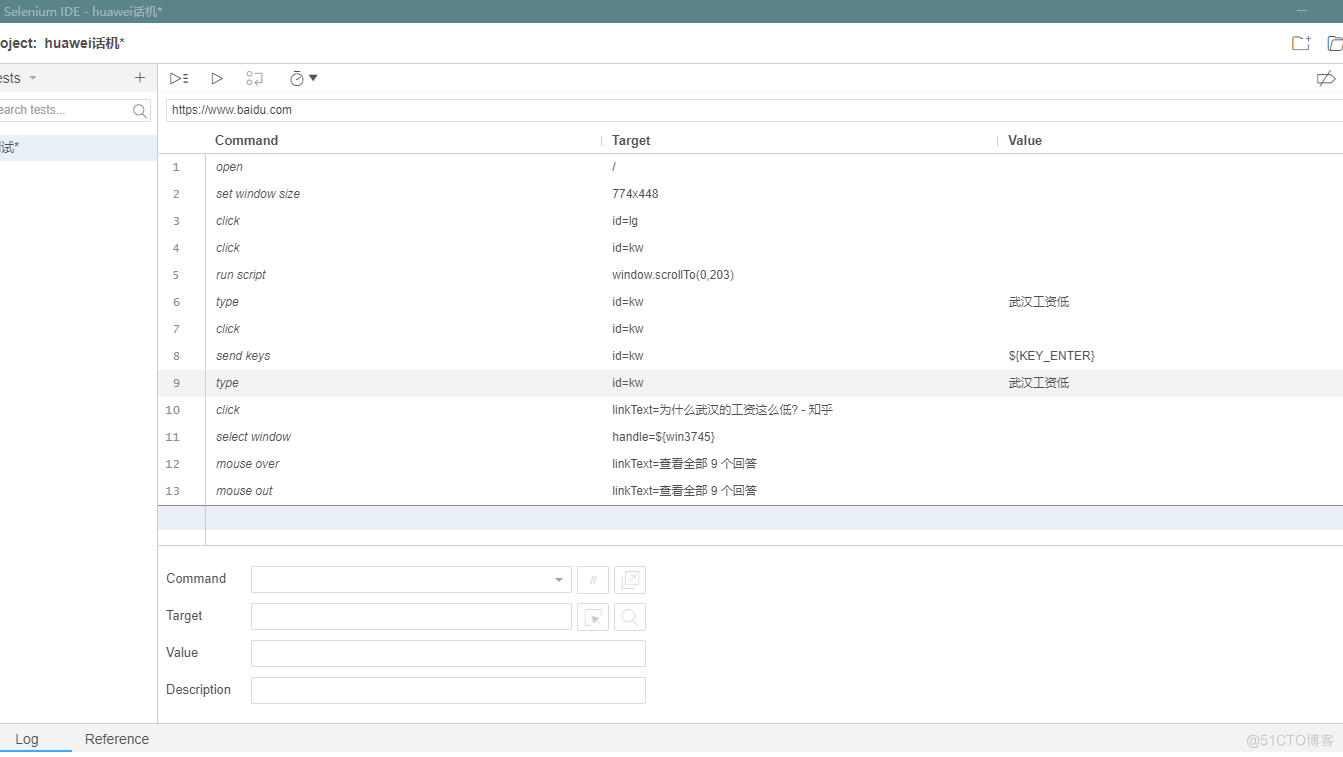
Task: Toggle the disable breakpoints icon
Action: click(x=1326, y=78)
